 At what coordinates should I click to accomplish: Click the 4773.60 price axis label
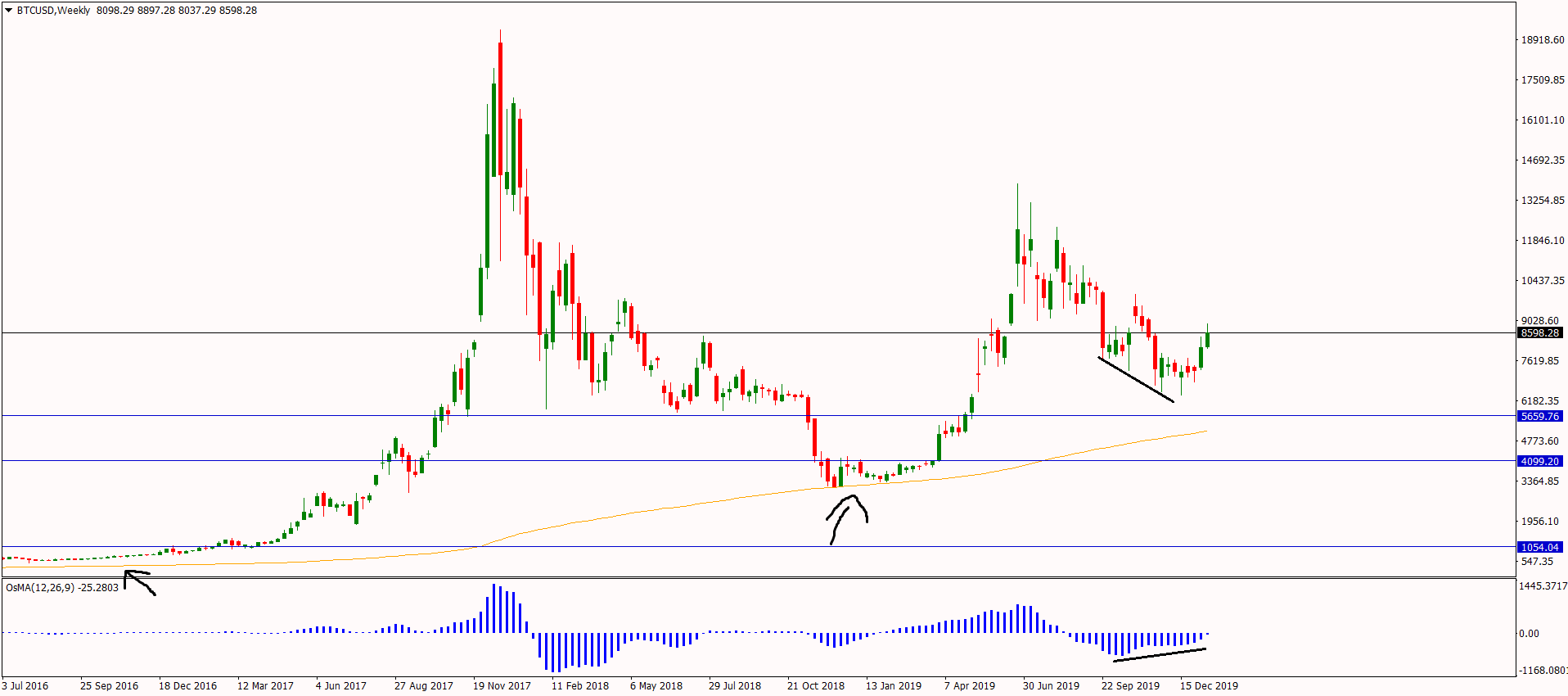pyautogui.click(x=1540, y=441)
